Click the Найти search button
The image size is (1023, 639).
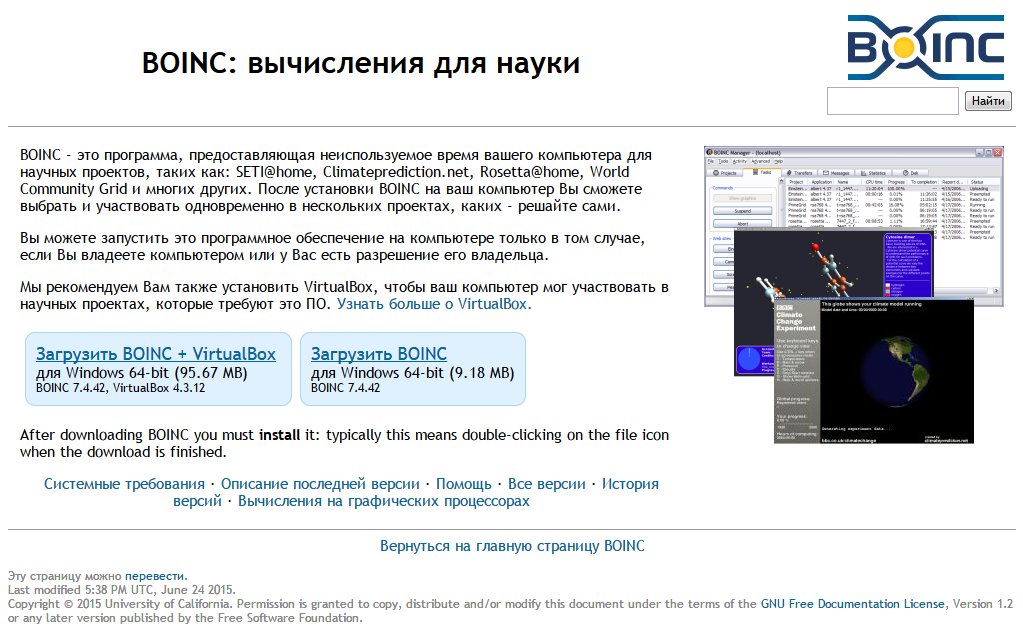tap(988, 101)
